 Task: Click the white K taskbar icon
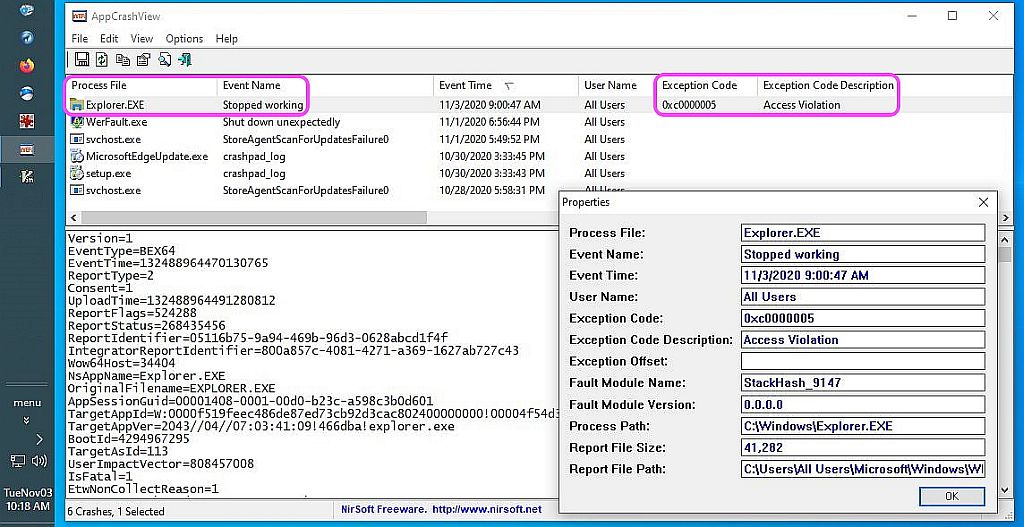click(x=27, y=176)
